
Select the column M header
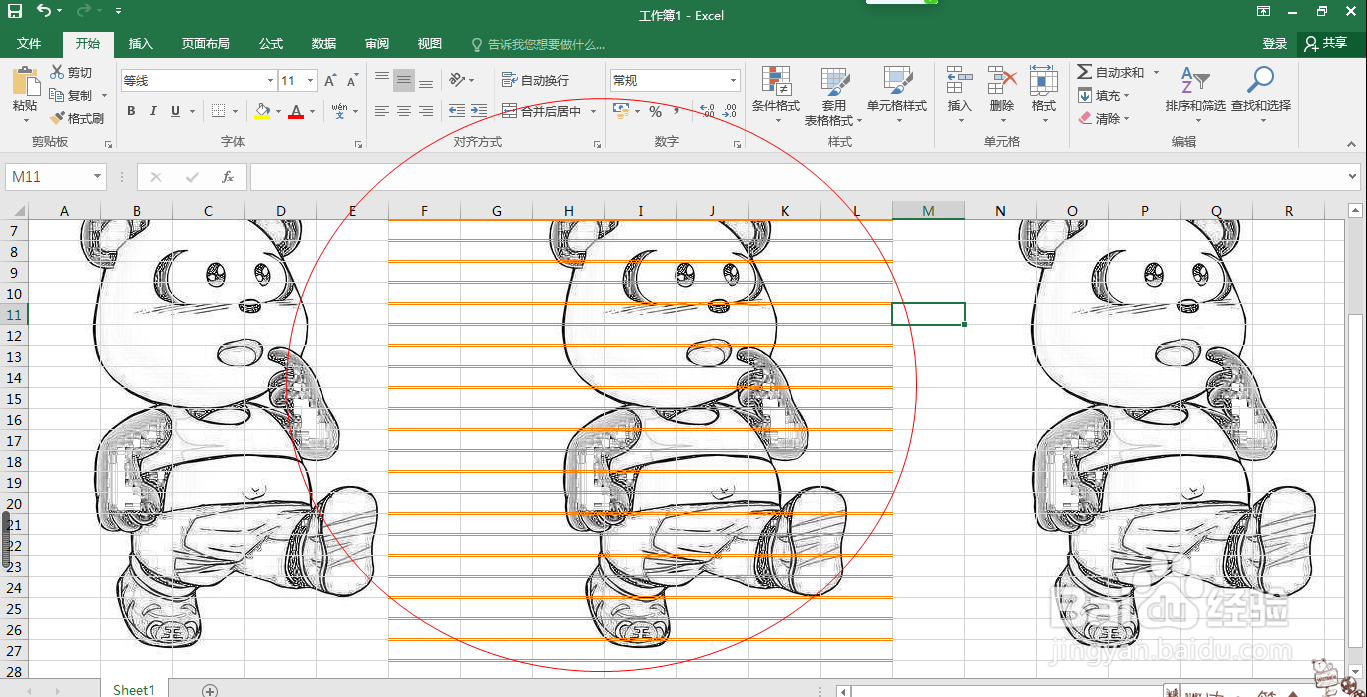point(928,210)
